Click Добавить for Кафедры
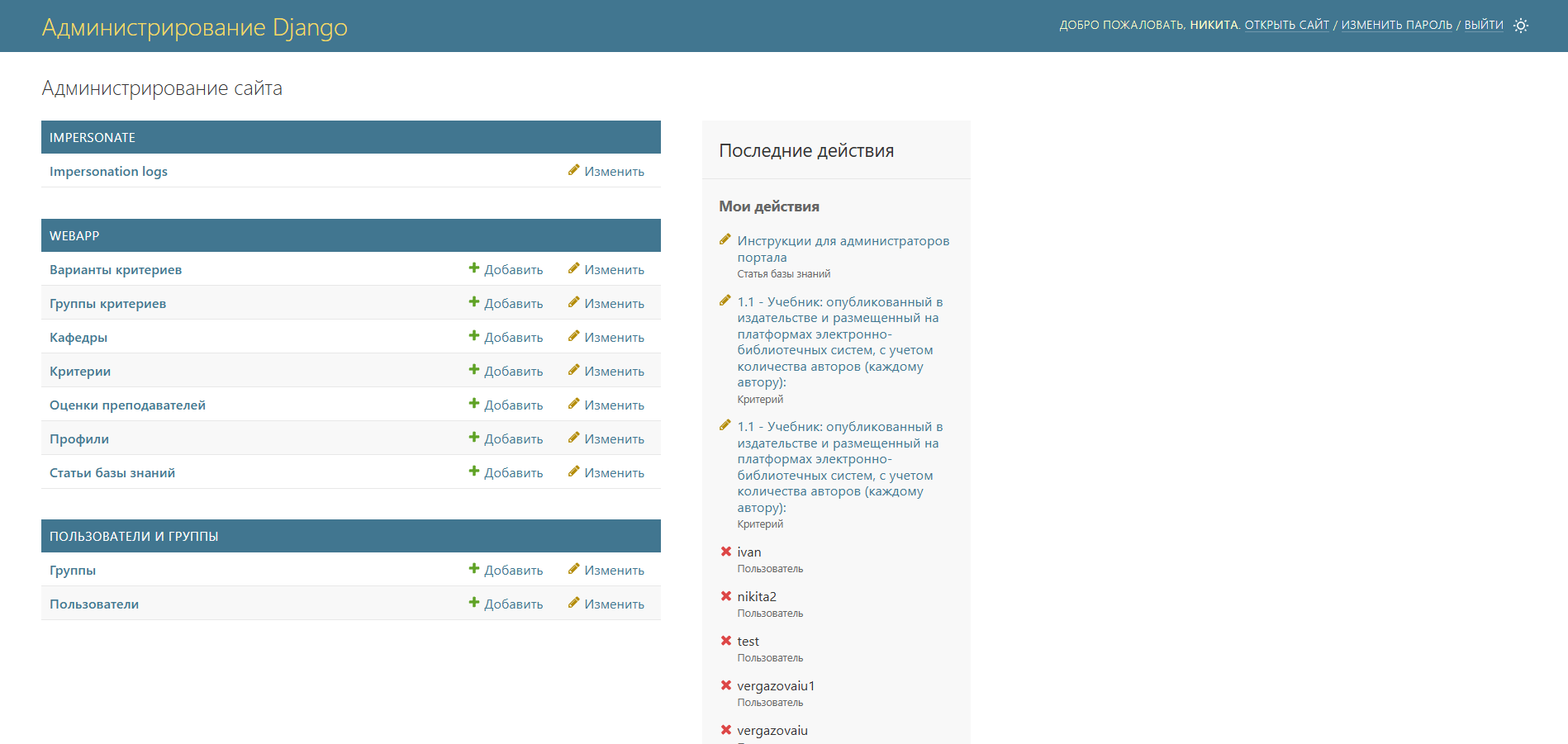Viewport: 1568px width, 744px height. tap(506, 337)
